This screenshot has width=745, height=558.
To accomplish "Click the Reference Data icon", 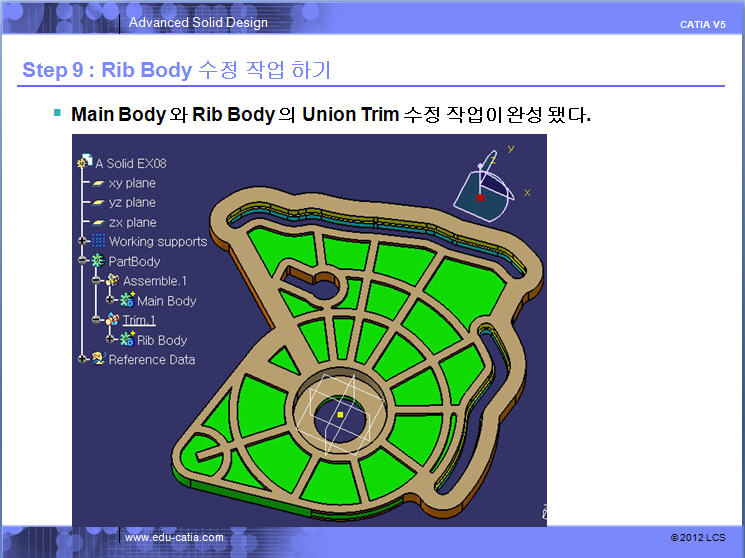I will point(98,359).
